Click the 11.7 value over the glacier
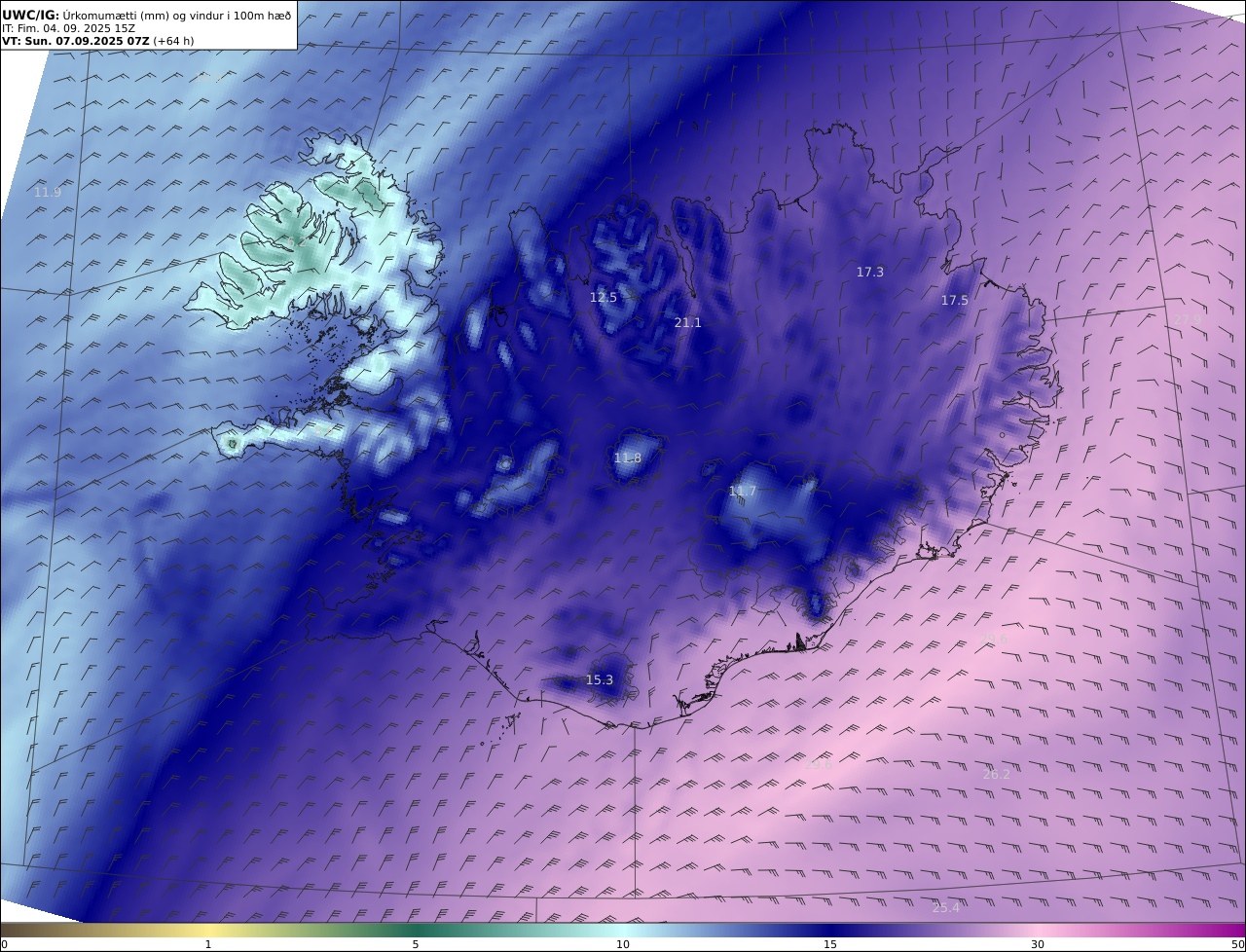 coord(743,492)
